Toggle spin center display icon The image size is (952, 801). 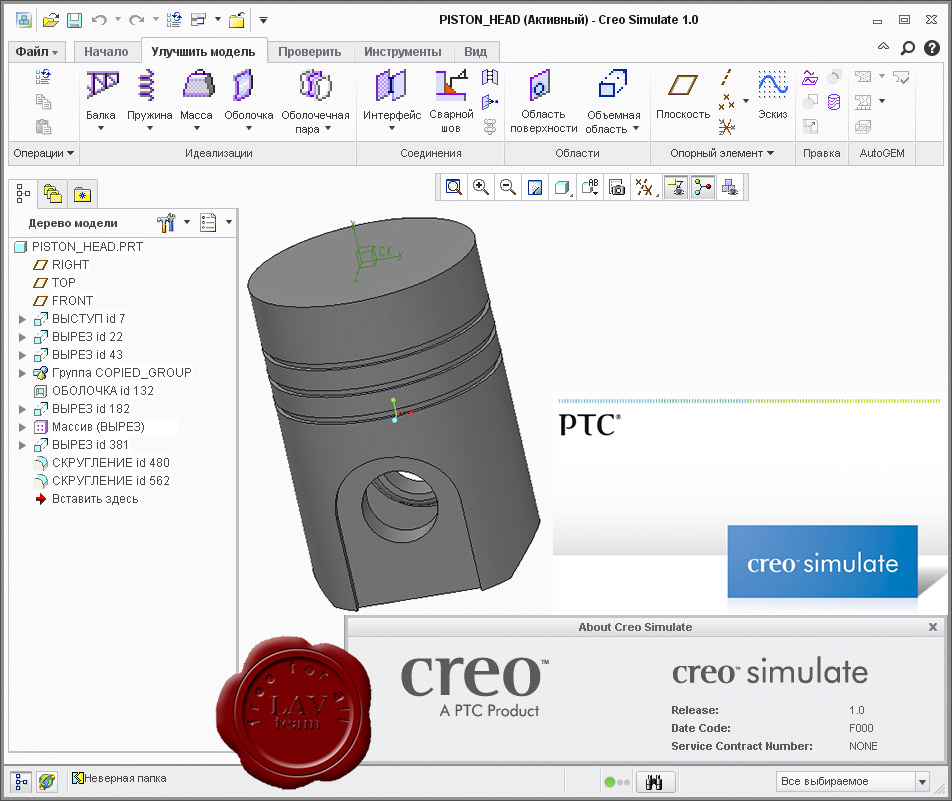point(702,187)
